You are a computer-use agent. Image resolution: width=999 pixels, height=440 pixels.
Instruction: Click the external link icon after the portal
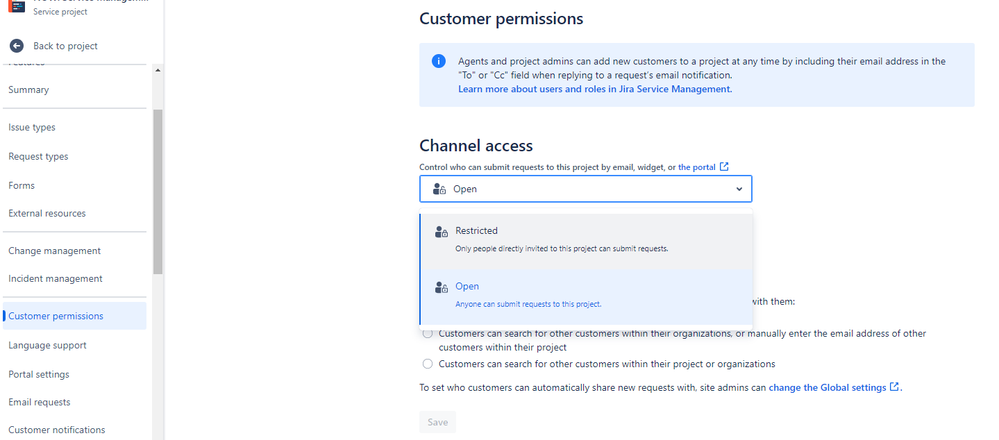tap(724, 167)
